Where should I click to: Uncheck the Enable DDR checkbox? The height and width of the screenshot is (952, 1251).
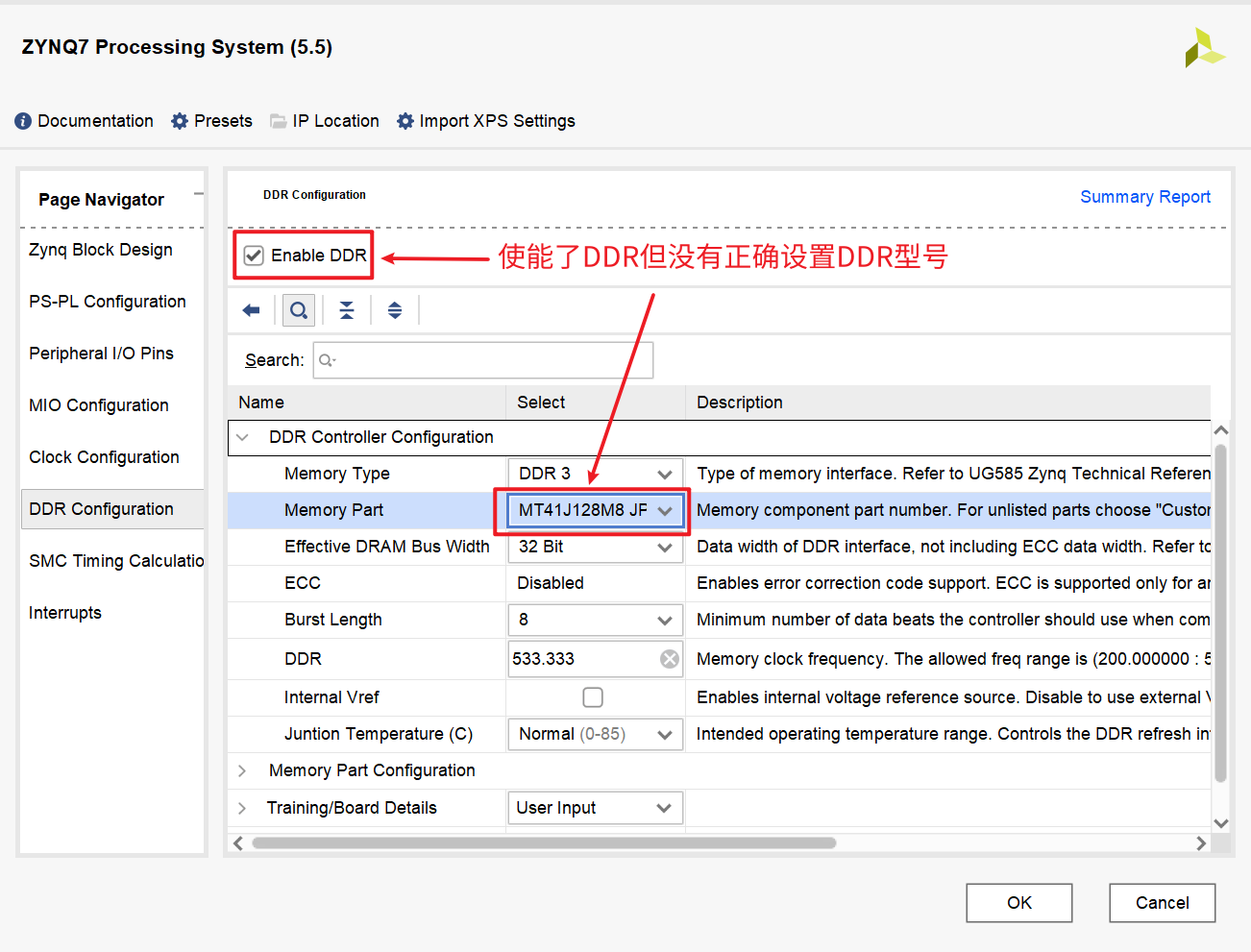click(x=254, y=256)
